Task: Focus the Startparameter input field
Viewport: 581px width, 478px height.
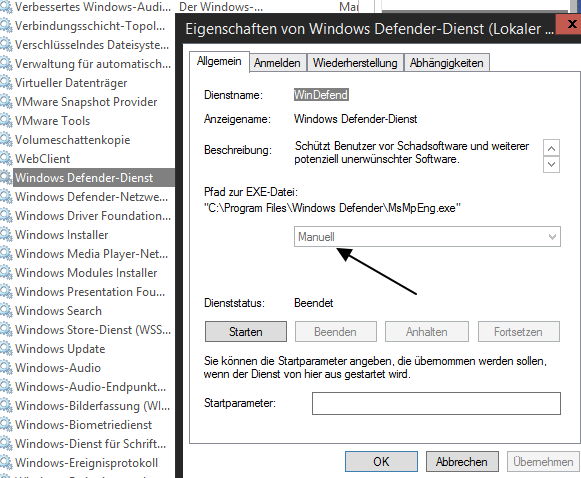Action: [x=436, y=404]
